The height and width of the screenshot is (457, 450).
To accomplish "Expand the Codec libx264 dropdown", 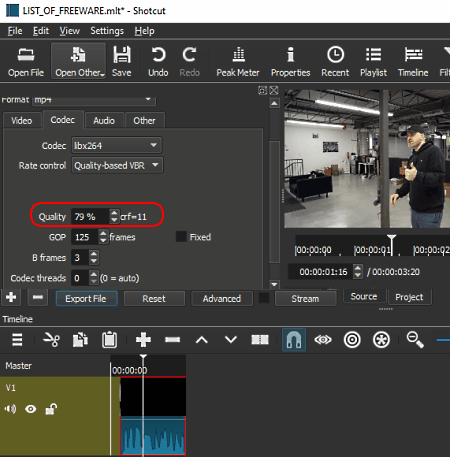I will [x=116, y=145].
